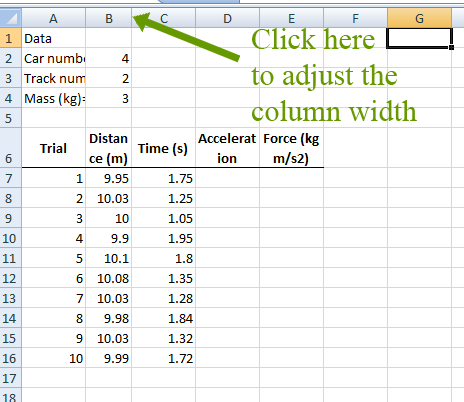Select row 17 header

(11, 378)
